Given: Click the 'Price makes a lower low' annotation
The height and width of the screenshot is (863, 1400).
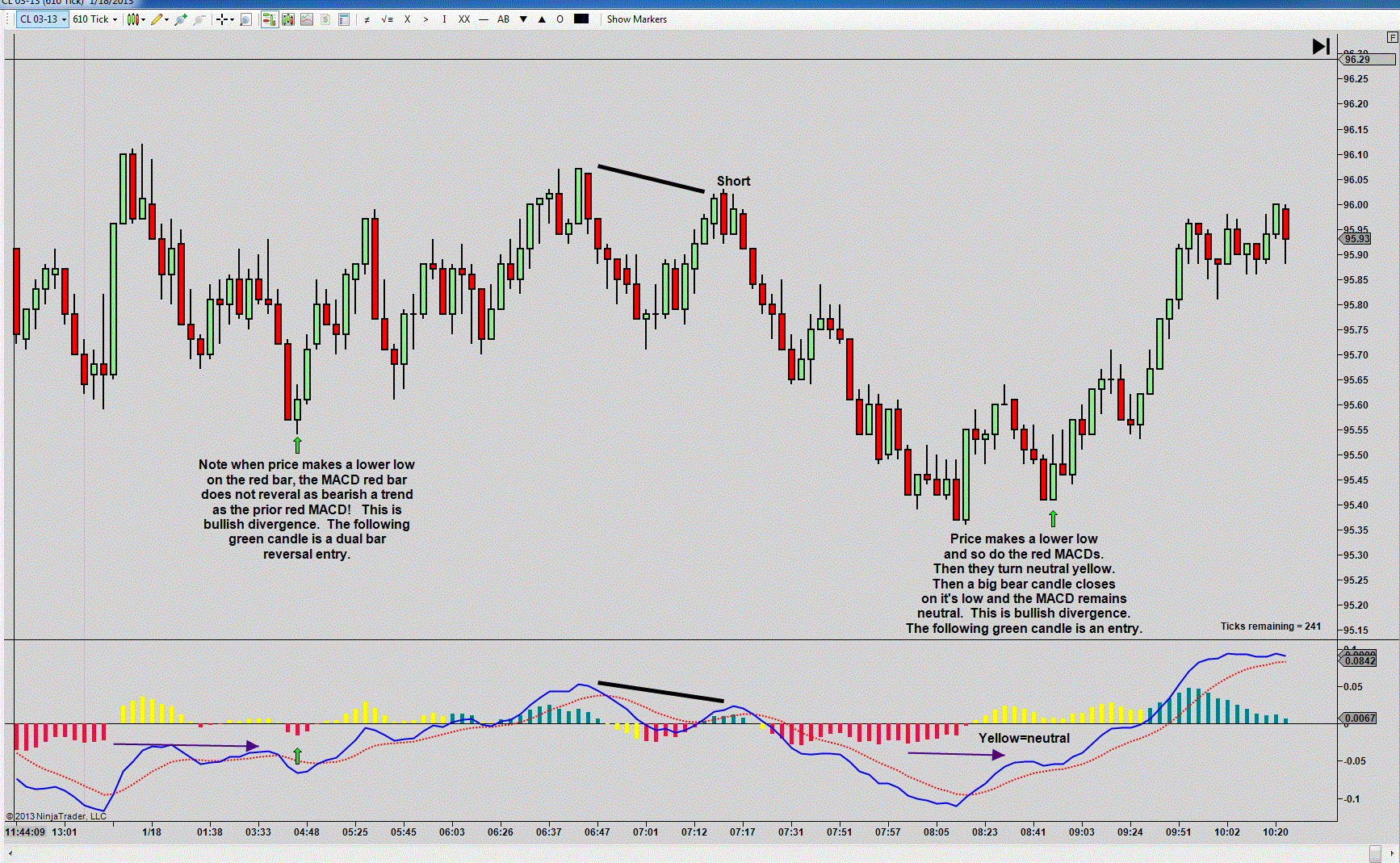Looking at the screenshot, I should [1024, 584].
